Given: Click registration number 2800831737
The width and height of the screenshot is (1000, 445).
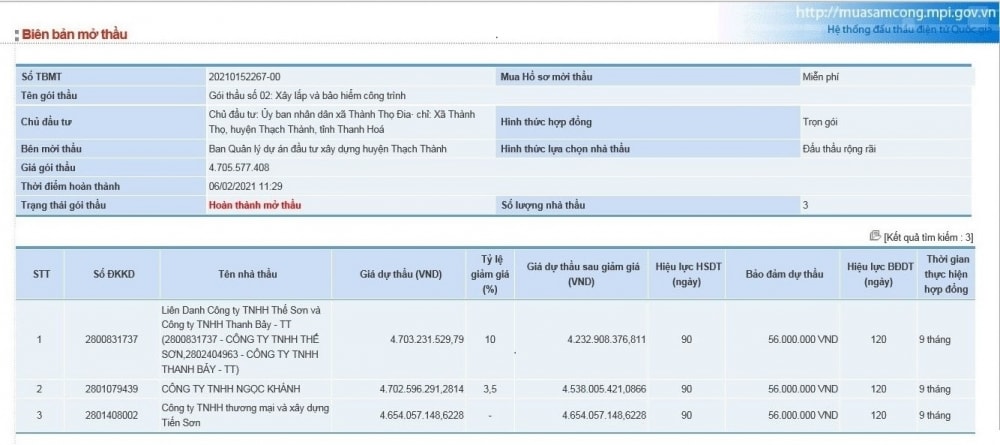Looking at the screenshot, I should (x=111, y=339).
